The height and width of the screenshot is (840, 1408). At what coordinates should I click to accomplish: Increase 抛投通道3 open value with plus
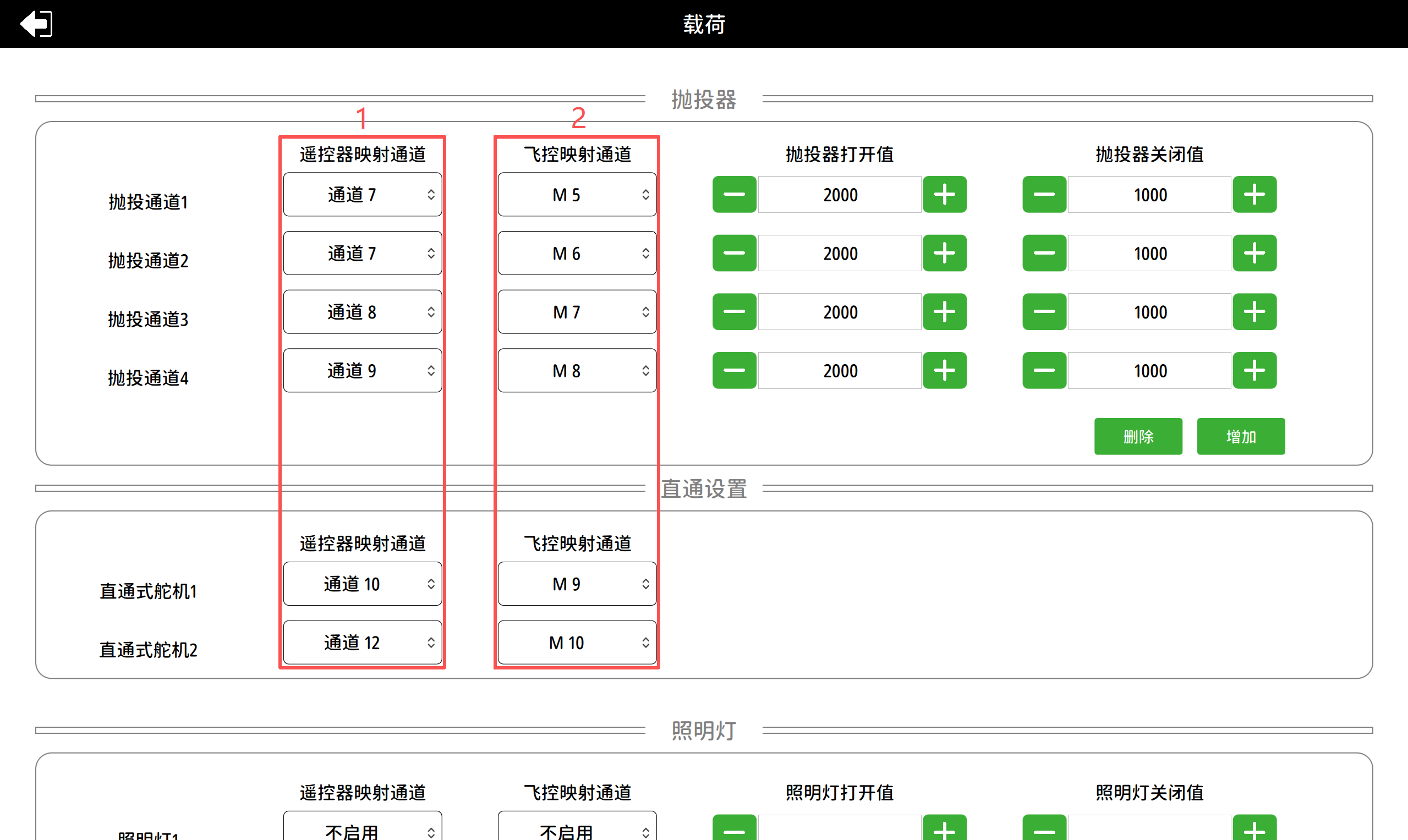944,312
